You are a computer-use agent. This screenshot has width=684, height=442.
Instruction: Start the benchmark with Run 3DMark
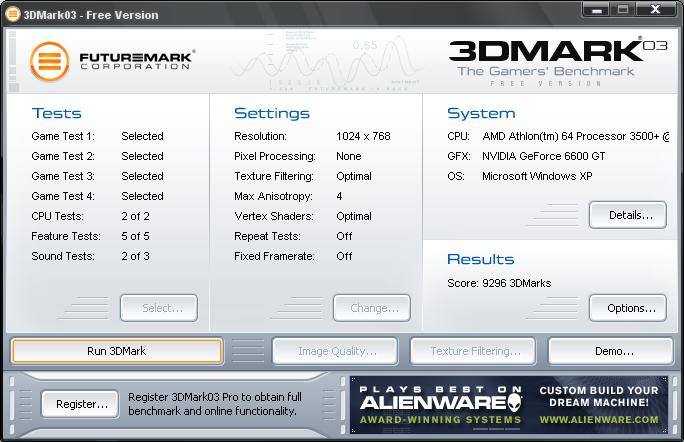pos(116,351)
